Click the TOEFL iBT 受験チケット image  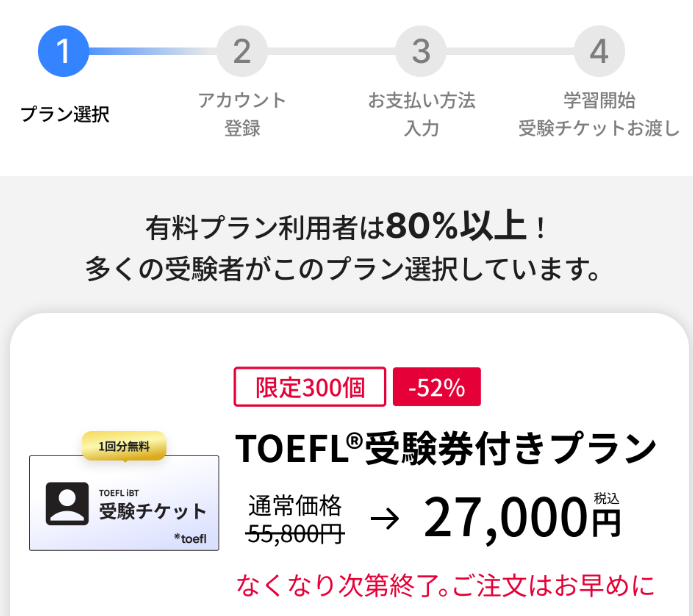(x=124, y=502)
